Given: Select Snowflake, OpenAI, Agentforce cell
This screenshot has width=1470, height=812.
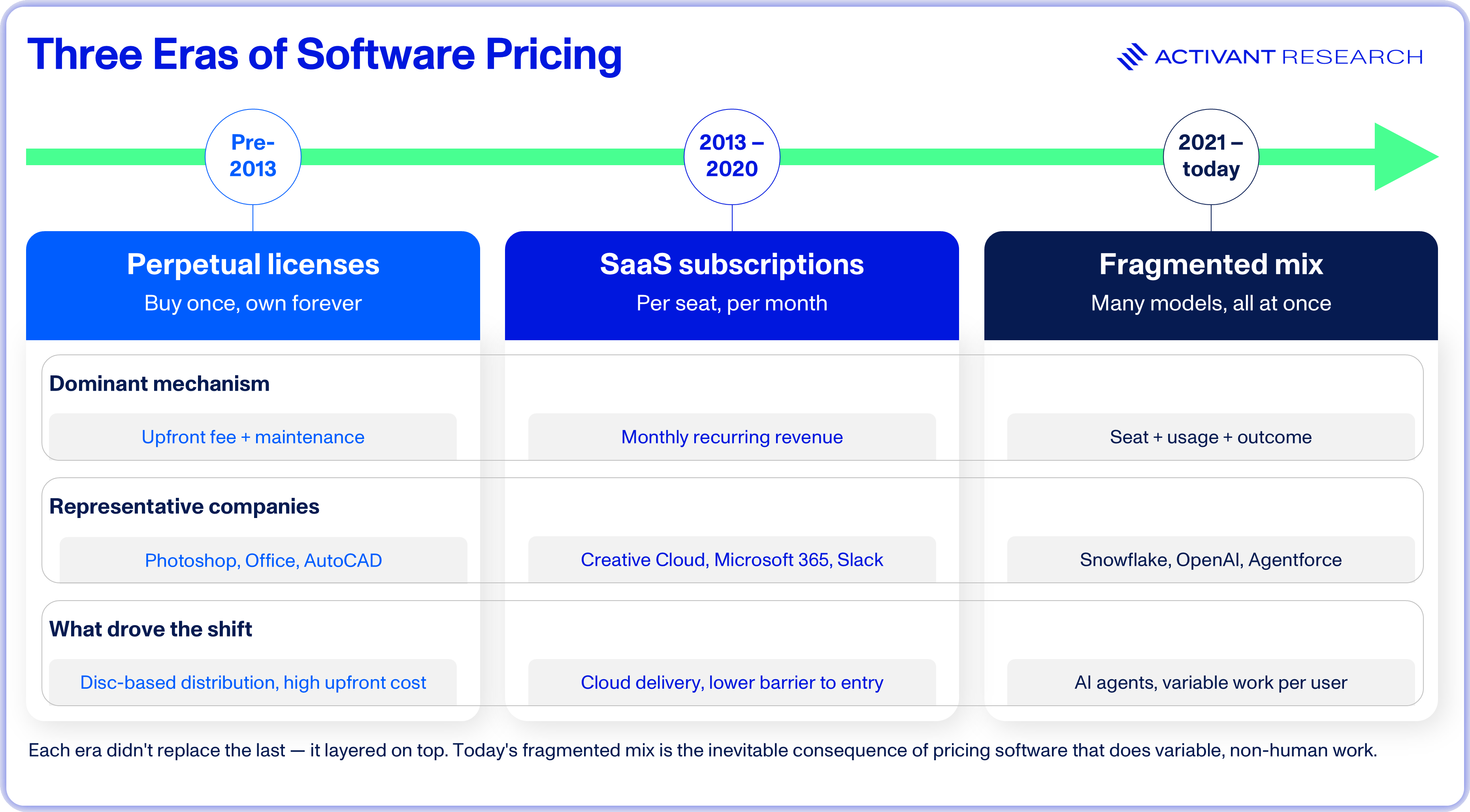Looking at the screenshot, I should (x=1211, y=559).
